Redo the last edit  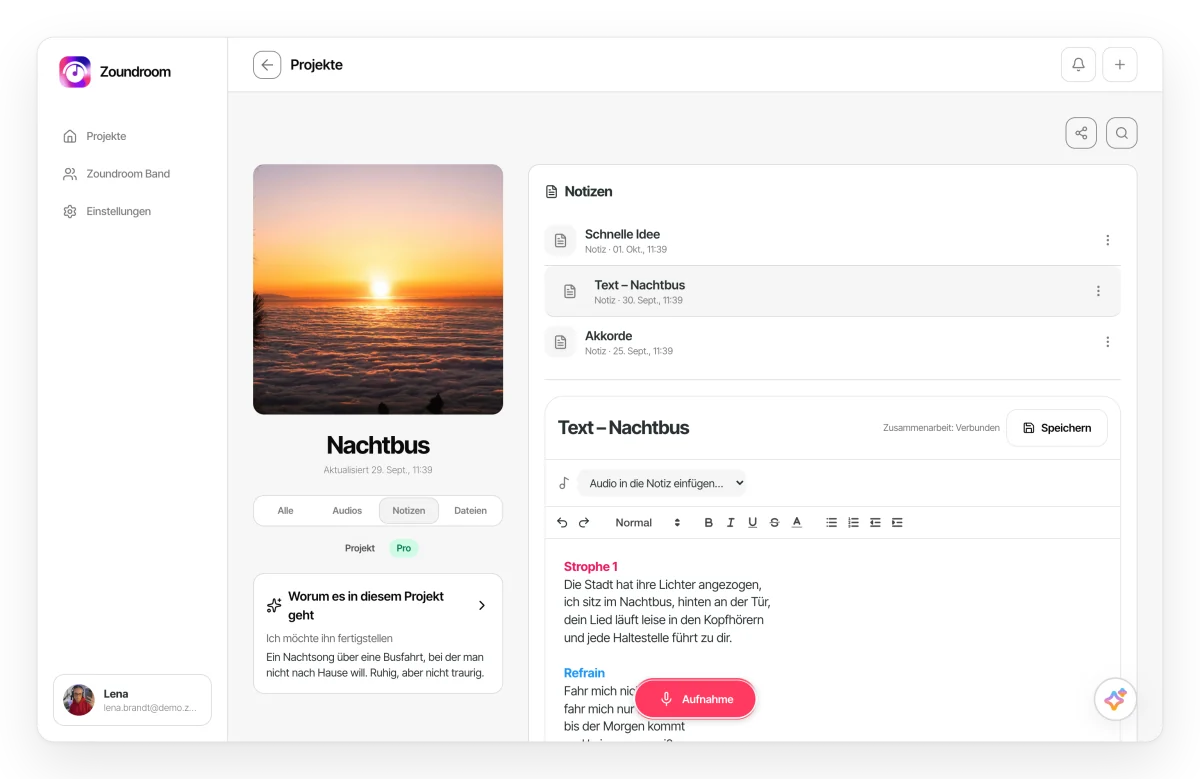point(584,523)
